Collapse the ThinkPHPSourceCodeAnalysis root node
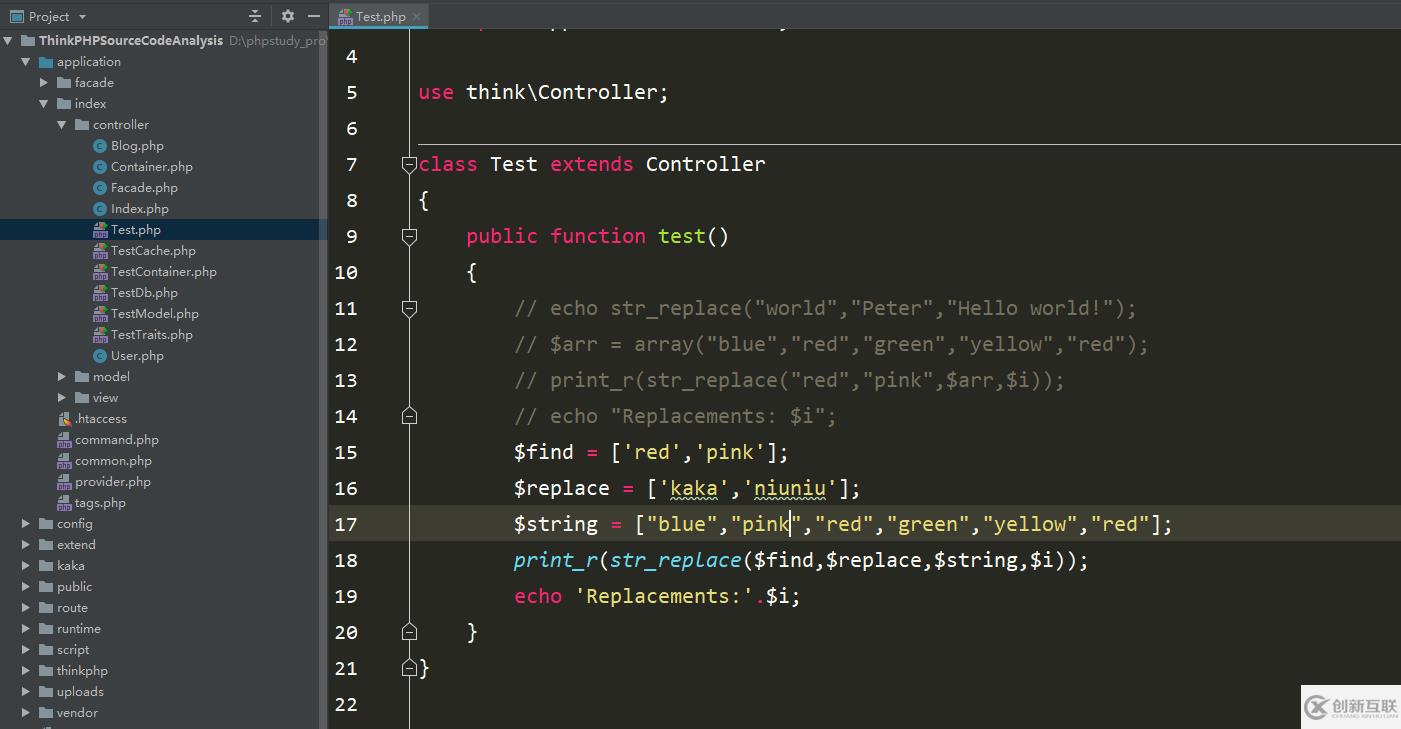The image size is (1401, 729). (x=8, y=41)
